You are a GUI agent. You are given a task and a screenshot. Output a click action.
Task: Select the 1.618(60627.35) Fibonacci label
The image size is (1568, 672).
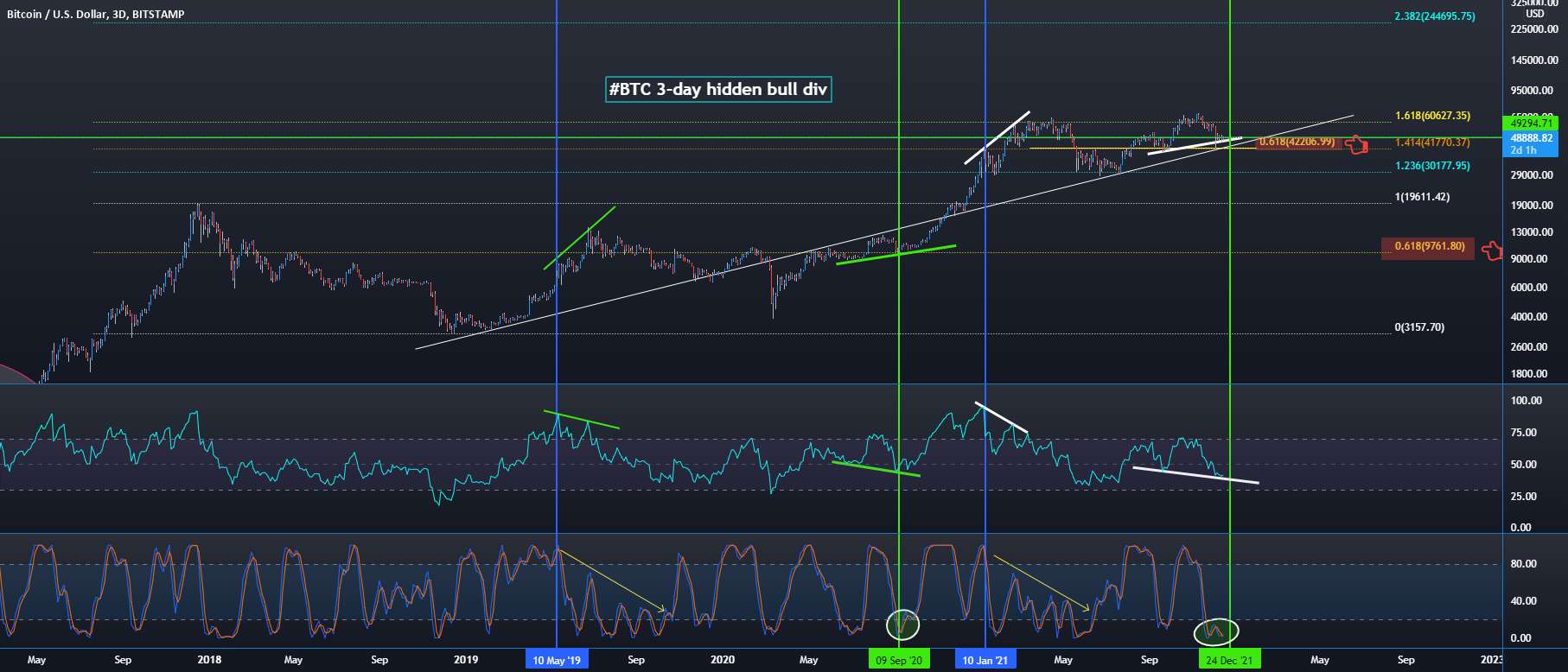pyautogui.click(x=1432, y=116)
